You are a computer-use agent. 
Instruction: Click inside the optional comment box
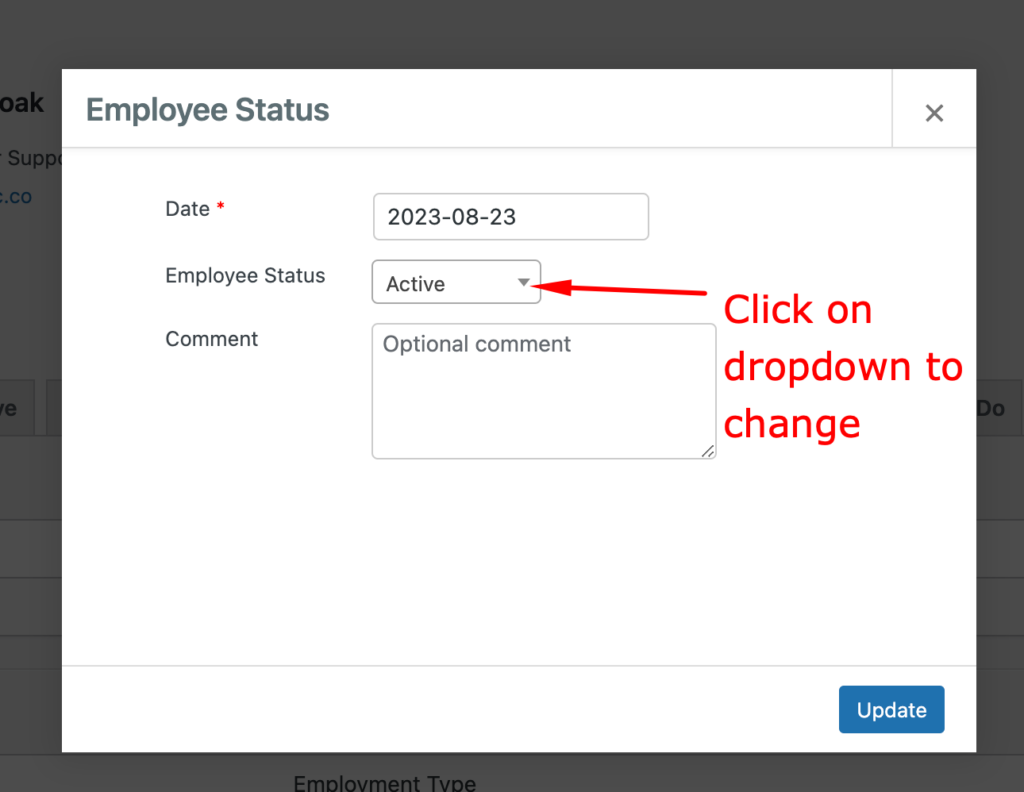click(543, 390)
